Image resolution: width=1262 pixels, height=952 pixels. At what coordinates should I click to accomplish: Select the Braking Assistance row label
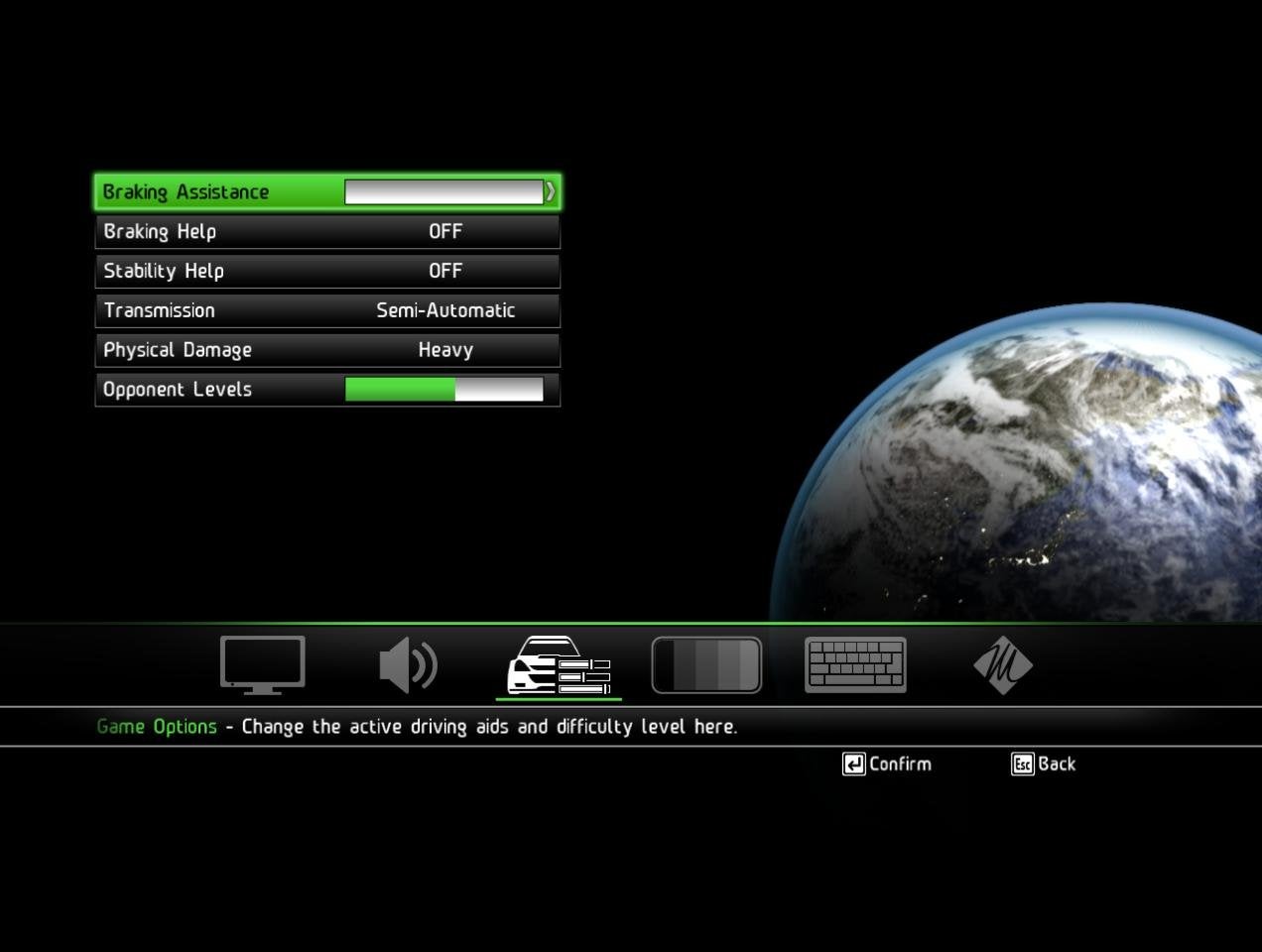click(x=186, y=192)
